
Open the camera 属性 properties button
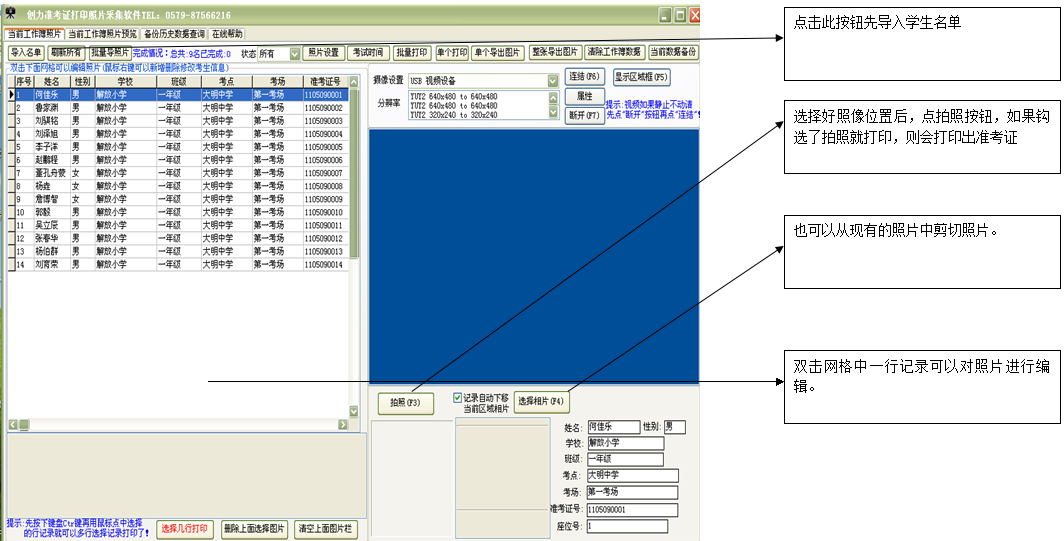coord(584,96)
